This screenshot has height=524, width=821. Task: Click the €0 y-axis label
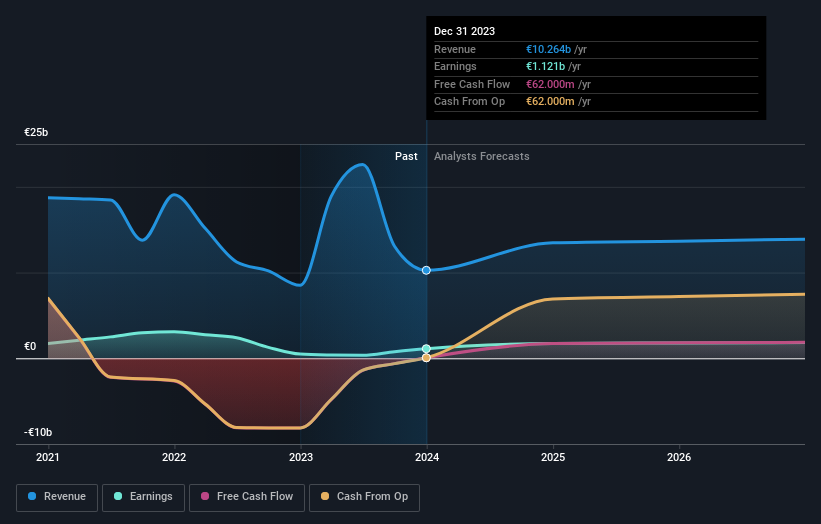tap(30, 347)
